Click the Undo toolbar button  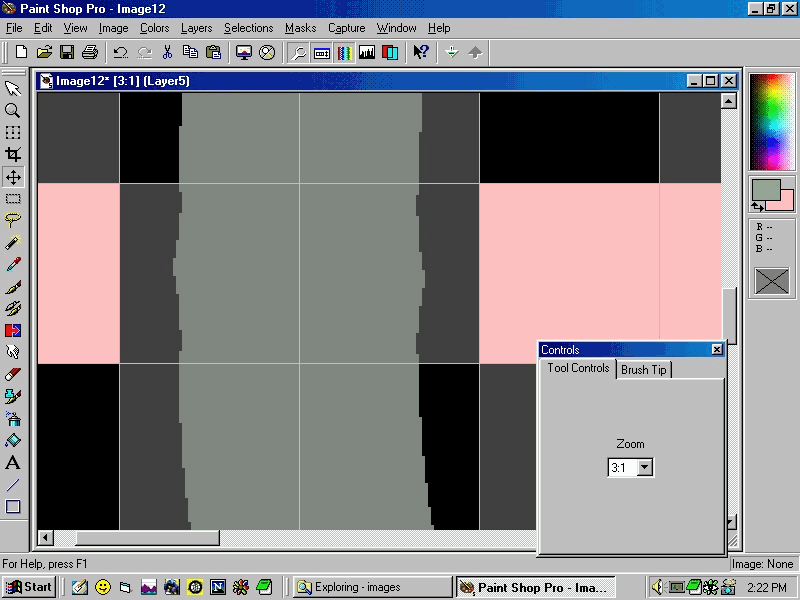120,52
